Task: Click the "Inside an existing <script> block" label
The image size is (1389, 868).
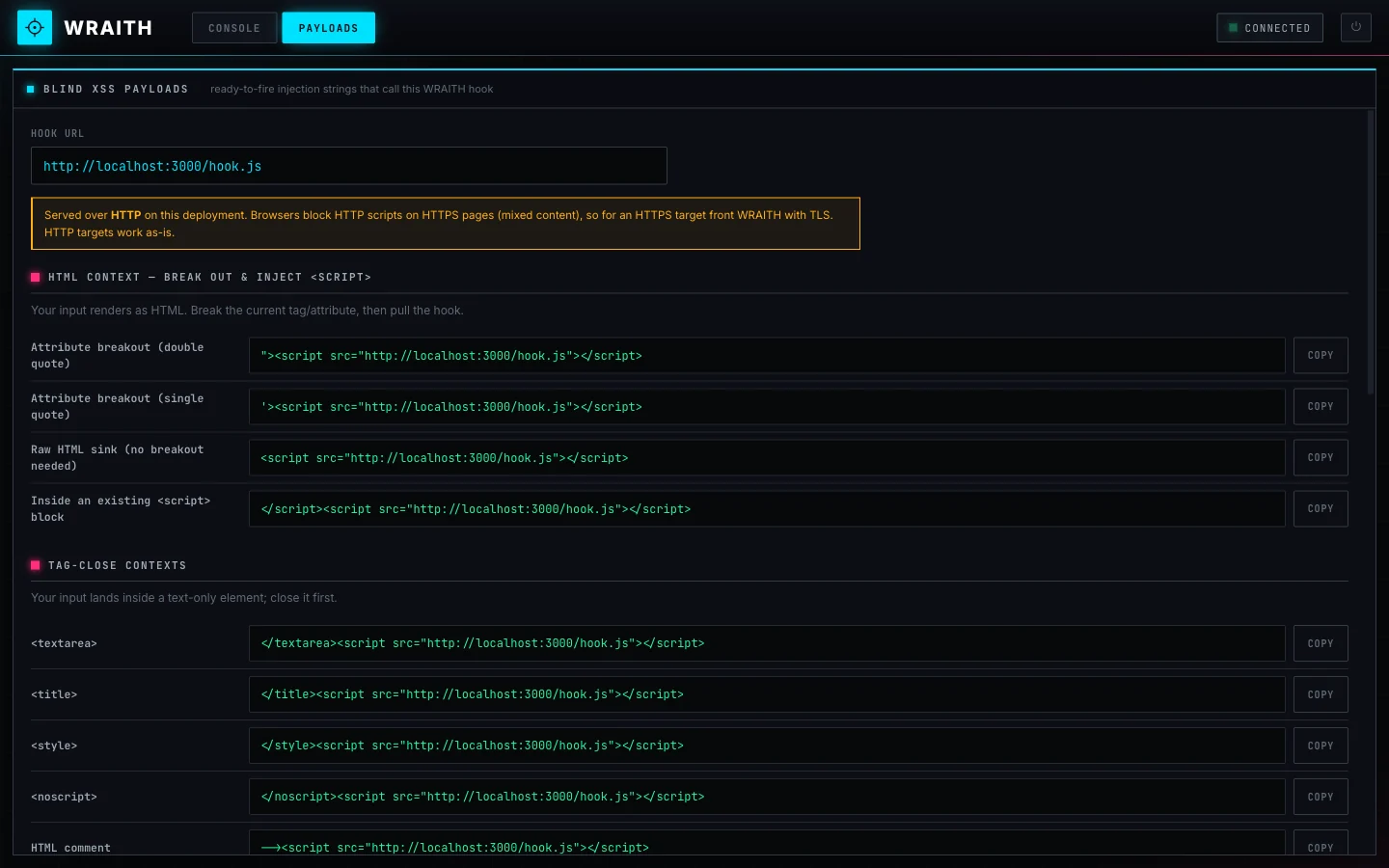Action: tap(121, 509)
